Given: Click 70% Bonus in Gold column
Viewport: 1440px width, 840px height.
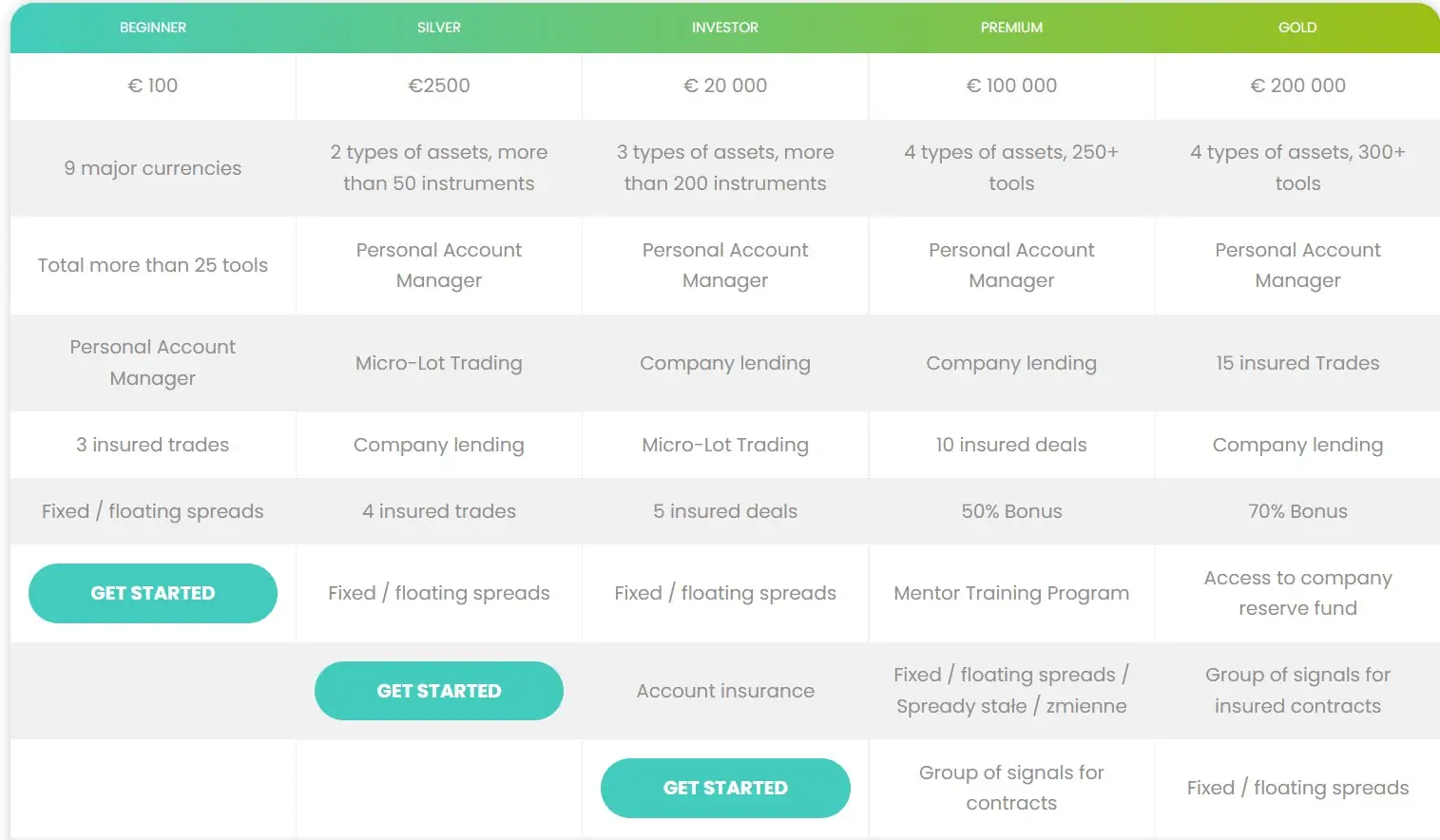Looking at the screenshot, I should 1297,511.
